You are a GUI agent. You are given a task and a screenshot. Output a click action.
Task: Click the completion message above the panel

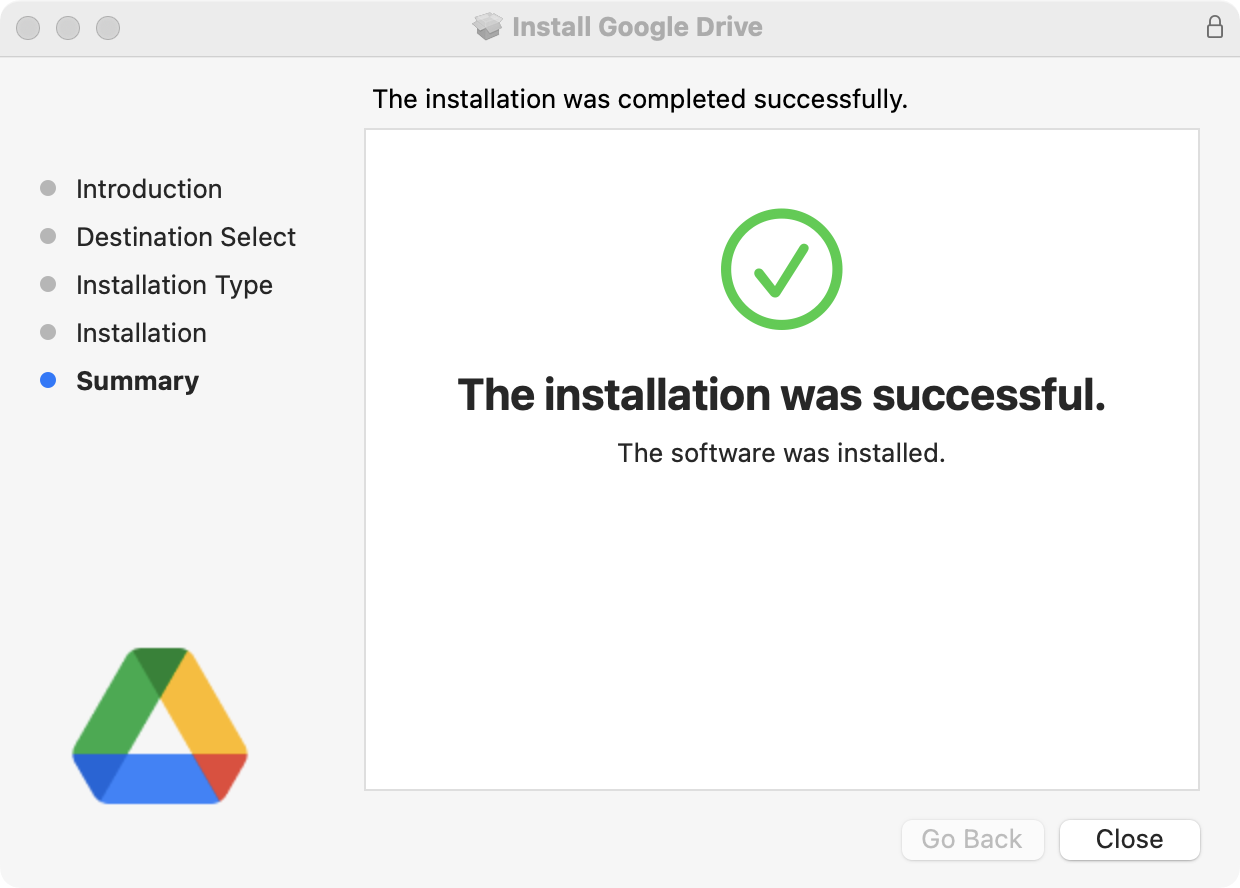[640, 99]
